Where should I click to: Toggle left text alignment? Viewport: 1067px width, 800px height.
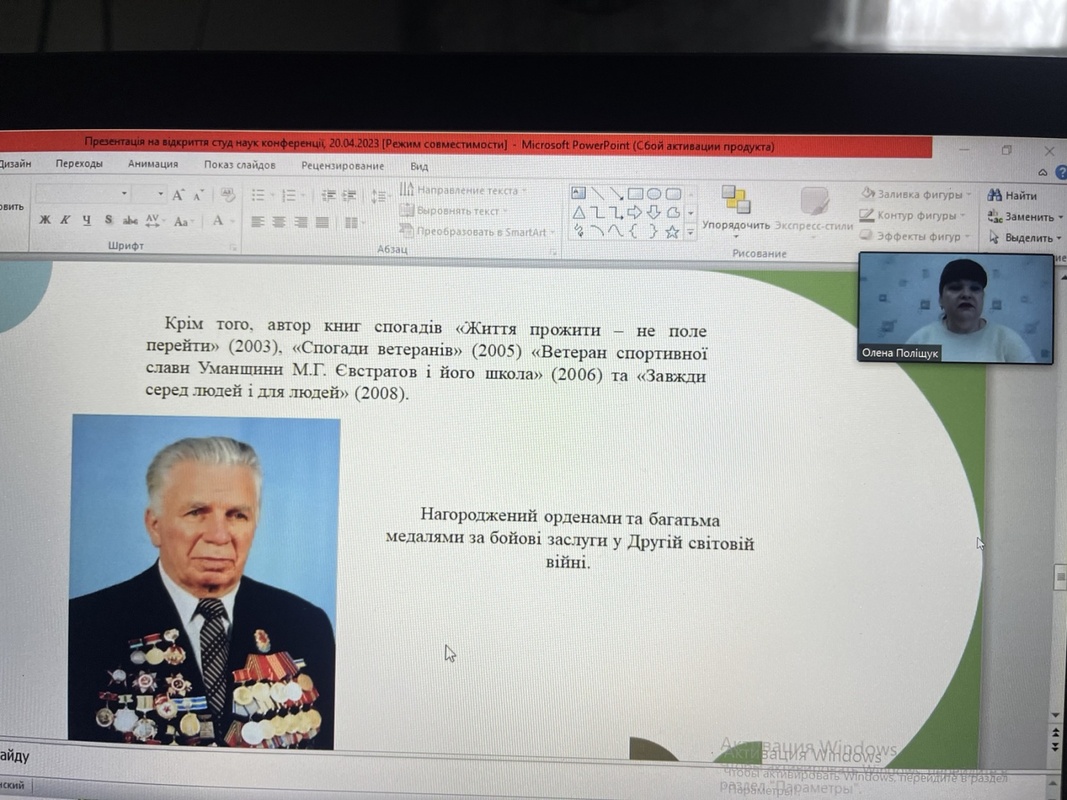click(257, 222)
